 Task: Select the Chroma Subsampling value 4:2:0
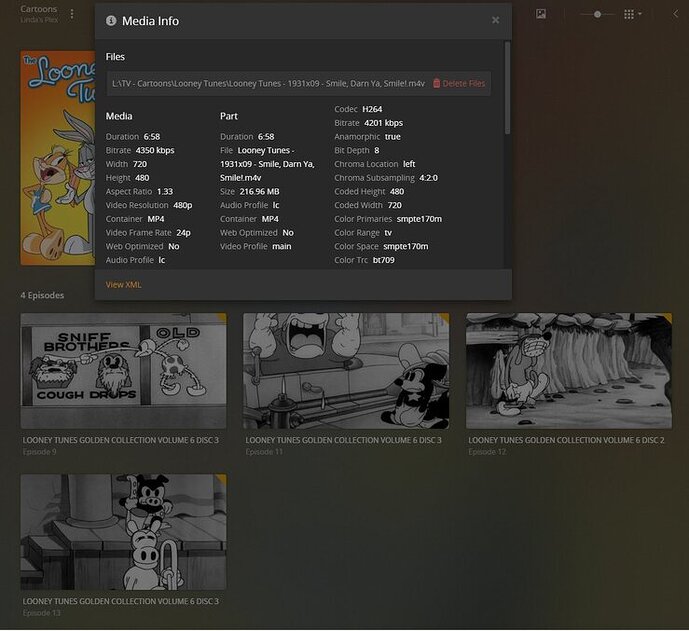coord(428,178)
